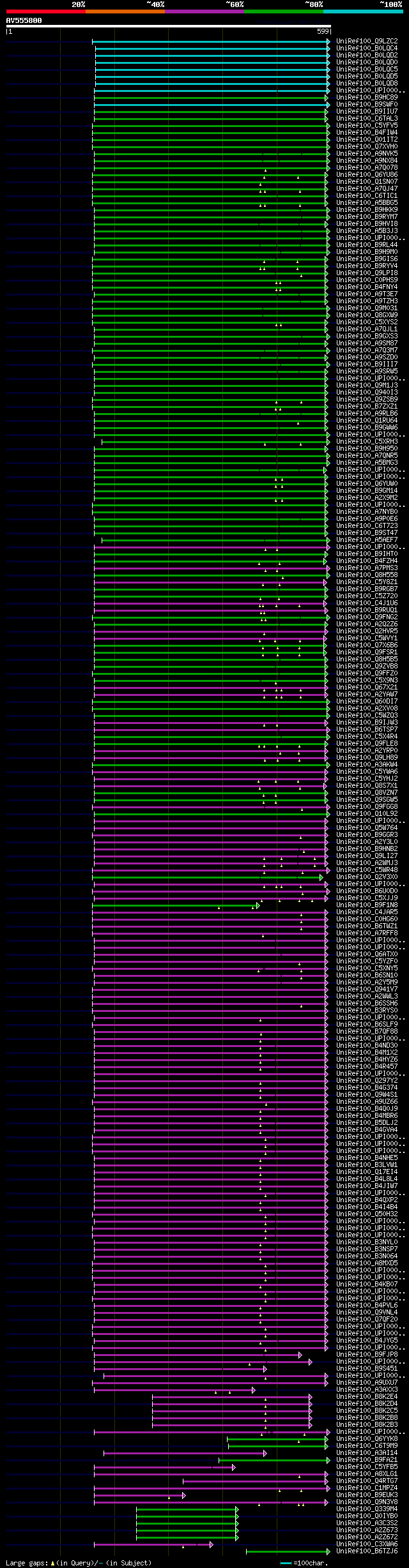Click hit label UniRef100_C5YFV5

367,126
